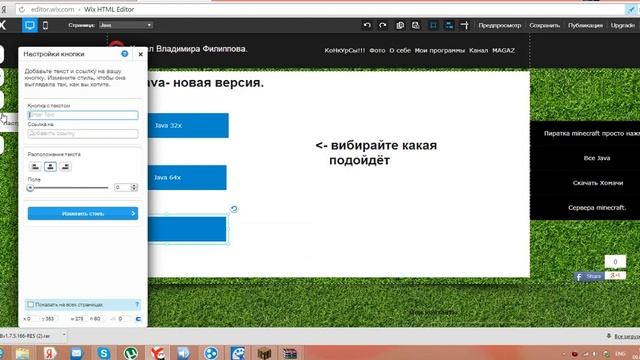The height and width of the screenshot is (360, 640).
Task: Increase Поле value with up stepper
Action: 134,185
